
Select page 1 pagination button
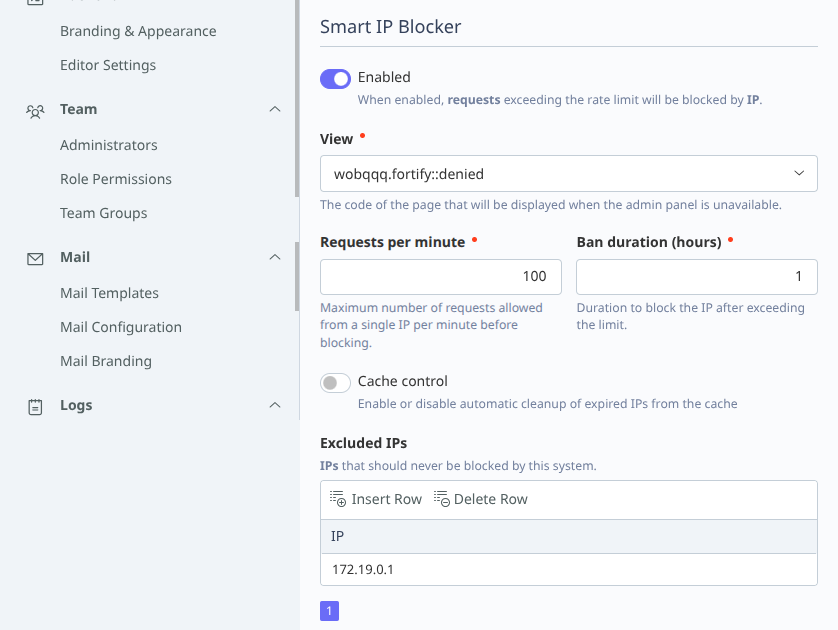point(329,610)
